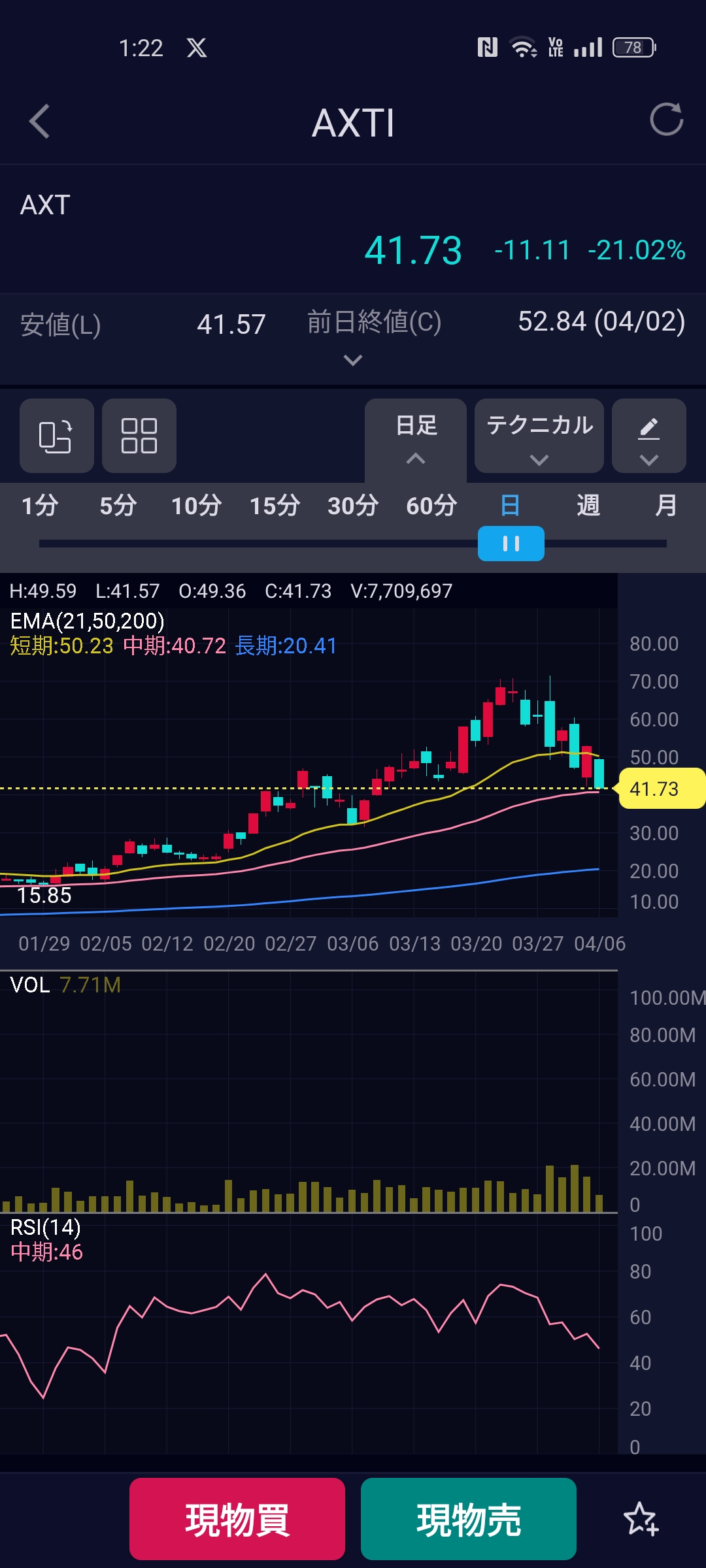
Task: Add AXTI to favorites with star icon
Action: click(641, 1519)
